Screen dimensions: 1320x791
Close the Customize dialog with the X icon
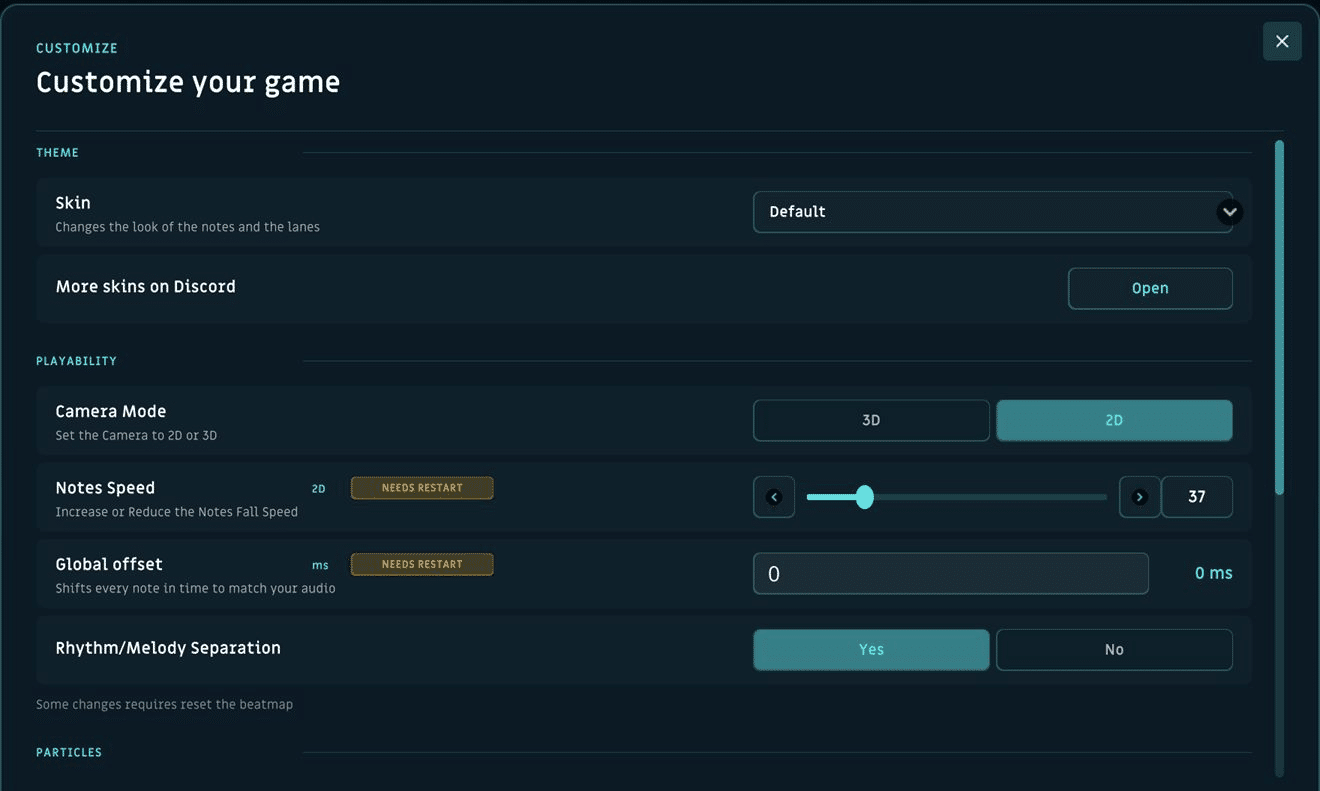(x=1282, y=41)
